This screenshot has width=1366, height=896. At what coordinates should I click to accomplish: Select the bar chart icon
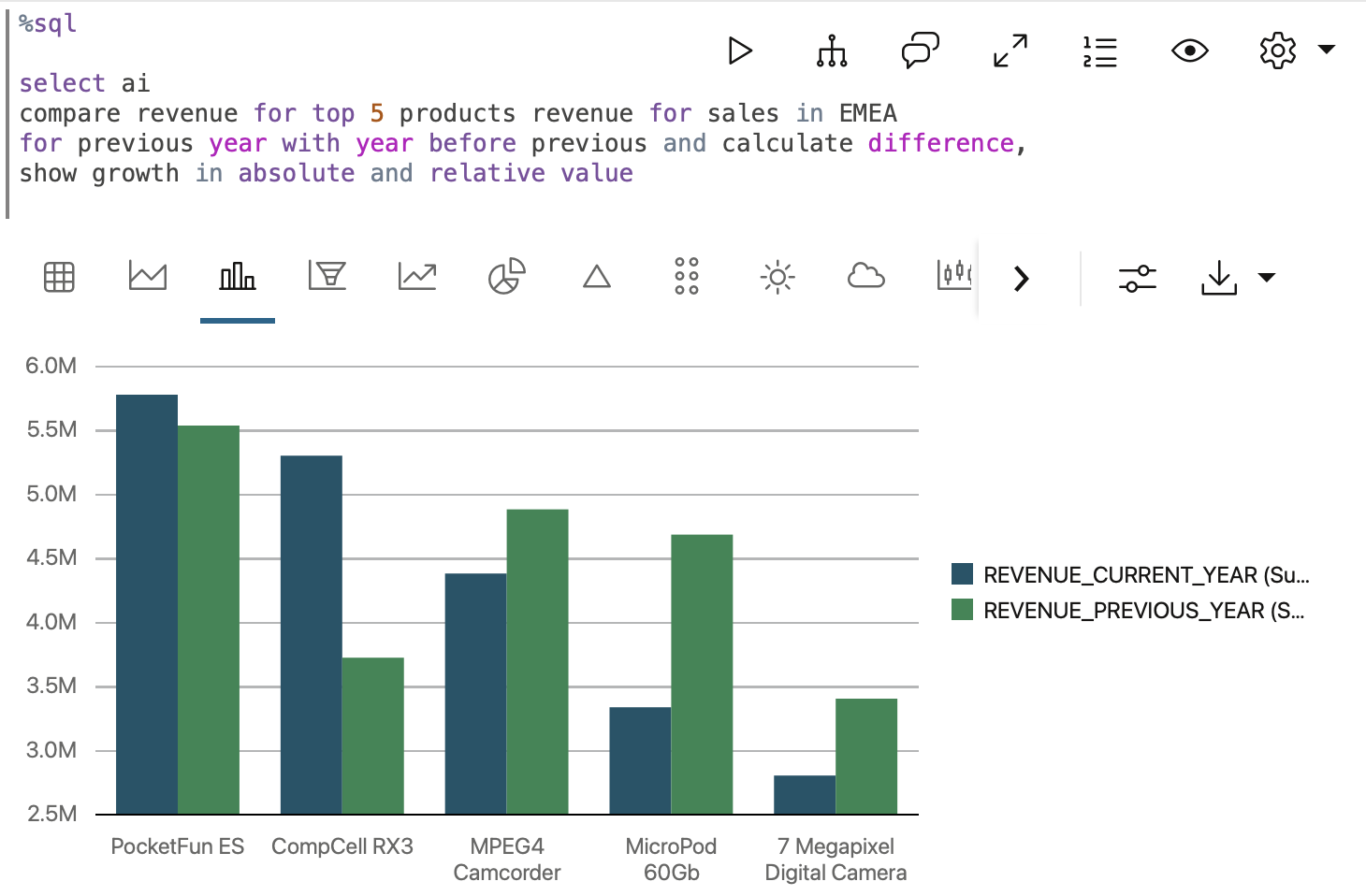[238, 276]
